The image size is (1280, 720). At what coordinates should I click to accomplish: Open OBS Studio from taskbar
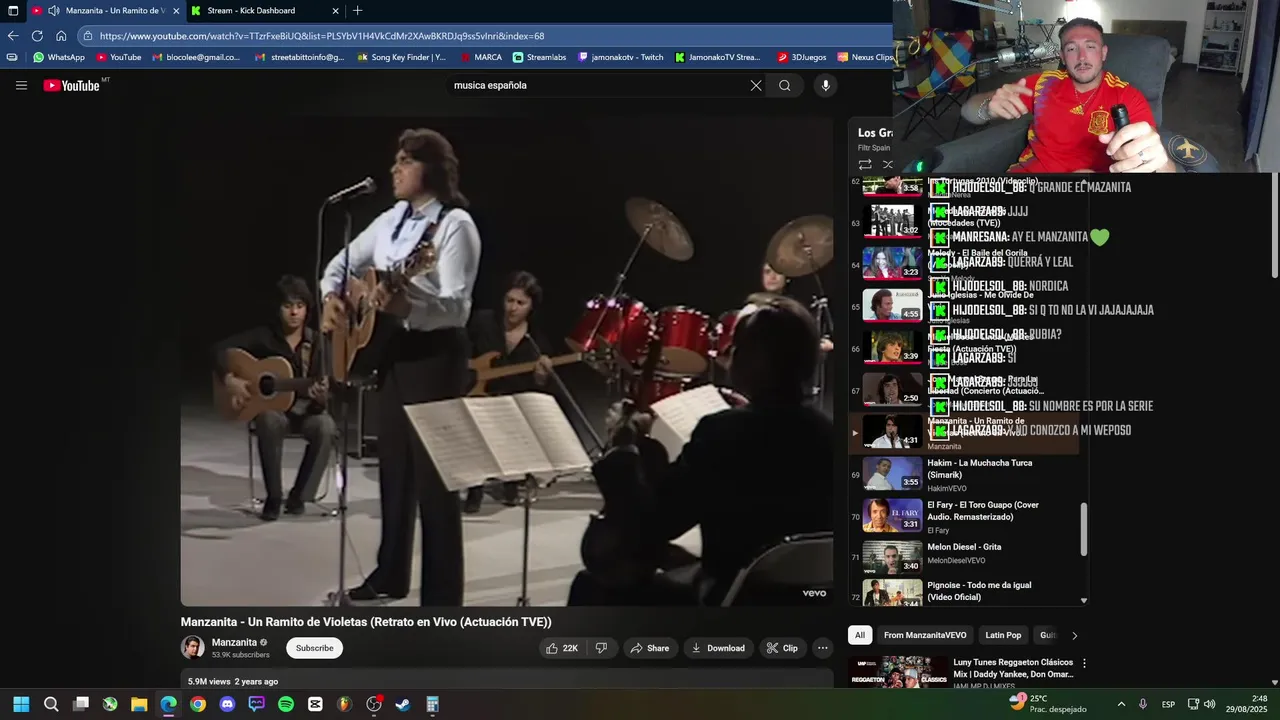click(374, 704)
